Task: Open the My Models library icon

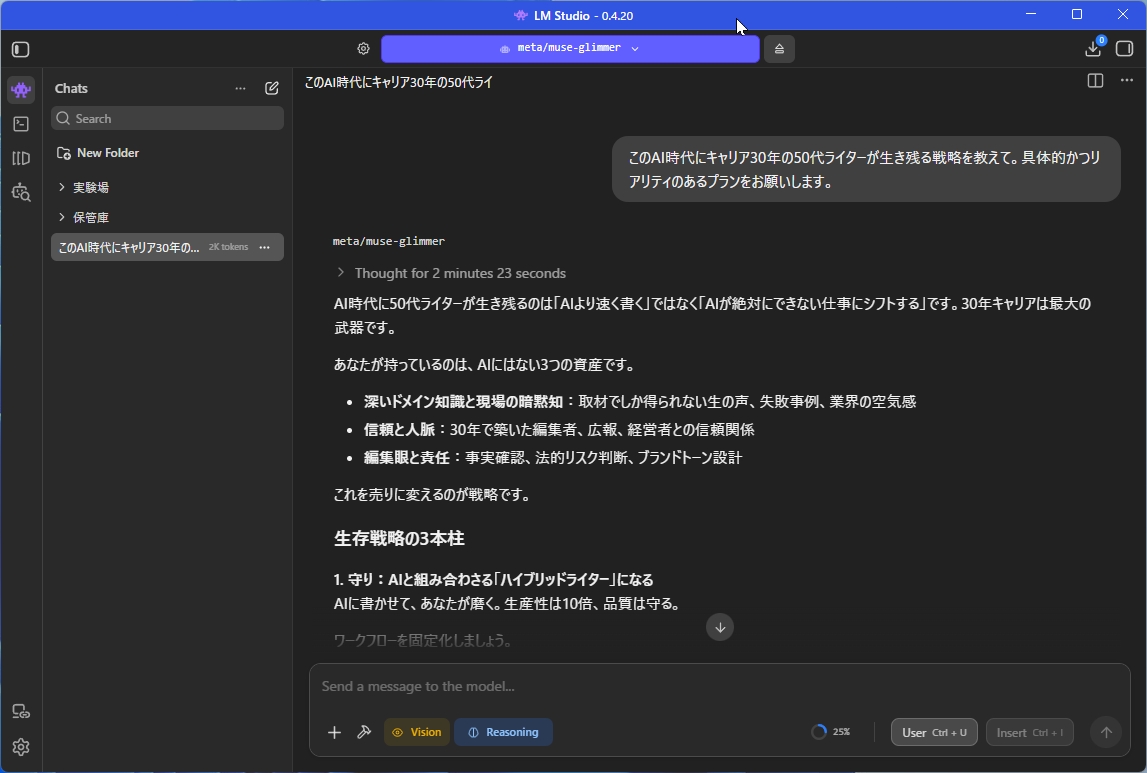Action: (21, 158)
